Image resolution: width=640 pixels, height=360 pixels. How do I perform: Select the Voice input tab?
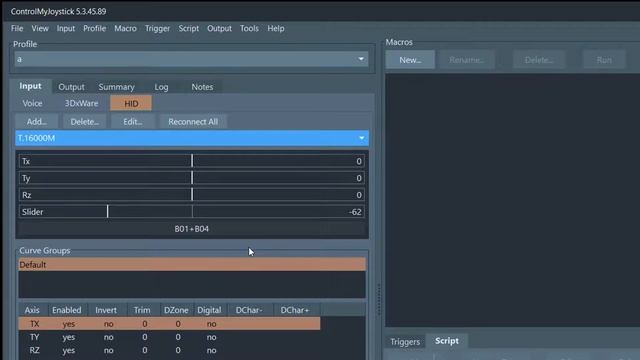coord(32,103)
